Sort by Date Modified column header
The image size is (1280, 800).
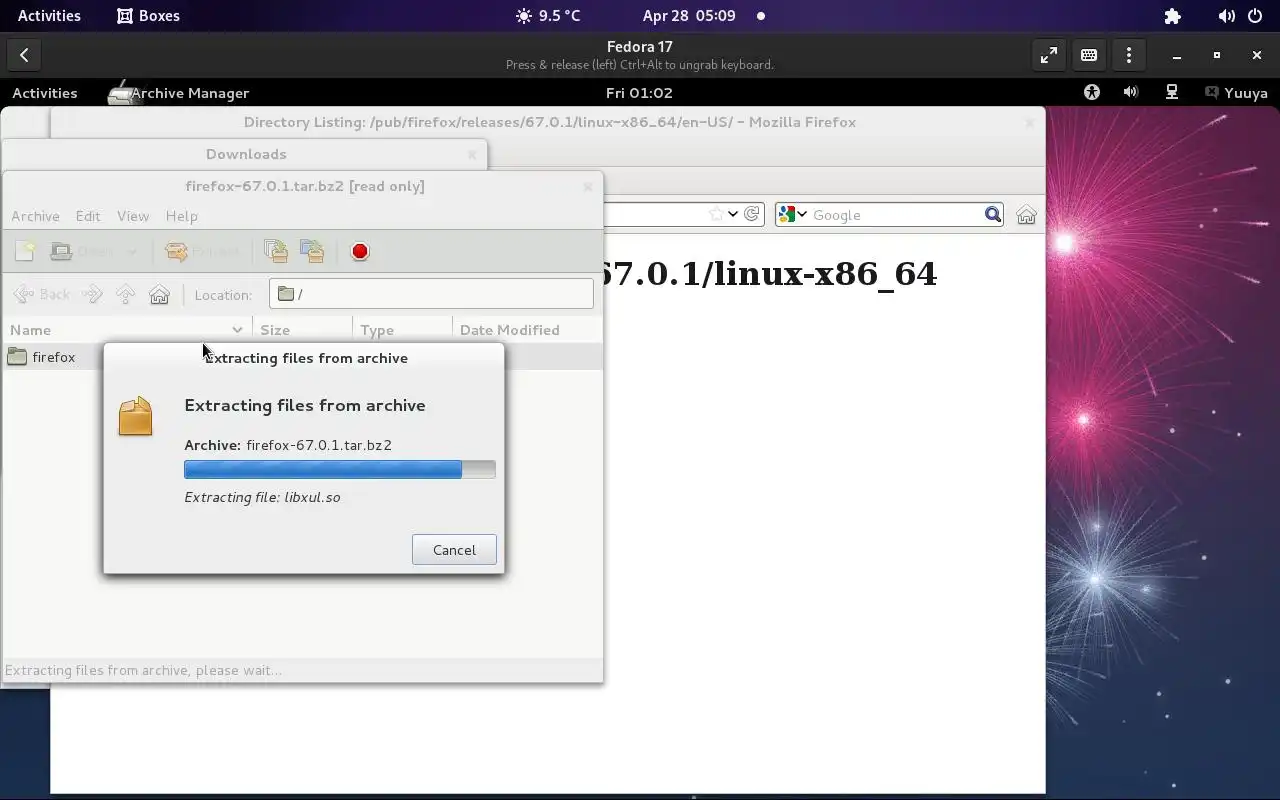point(527,330)
